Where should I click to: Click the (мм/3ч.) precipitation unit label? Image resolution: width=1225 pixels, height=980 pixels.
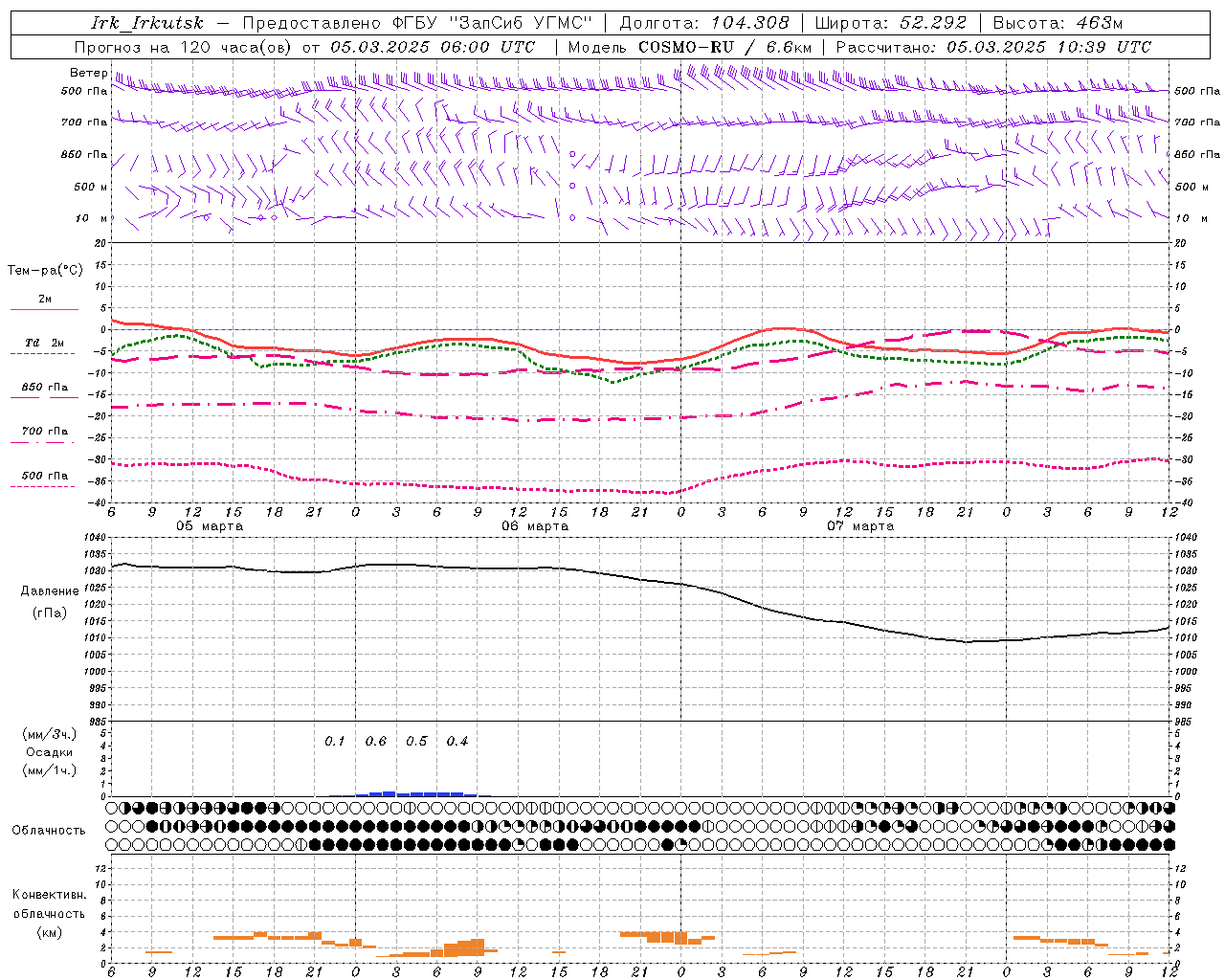coord(50,734)
